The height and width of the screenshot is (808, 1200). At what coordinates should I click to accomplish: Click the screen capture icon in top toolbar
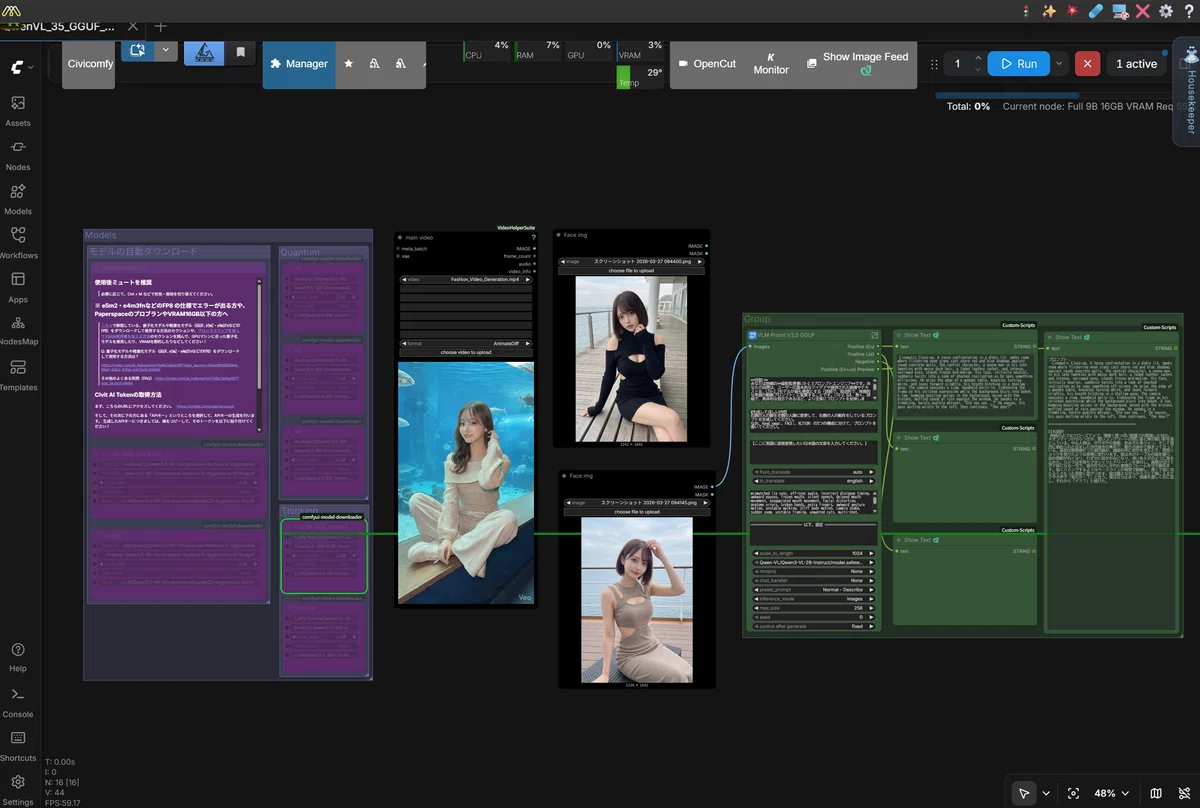pyautogui.click(x=137, y=49)
